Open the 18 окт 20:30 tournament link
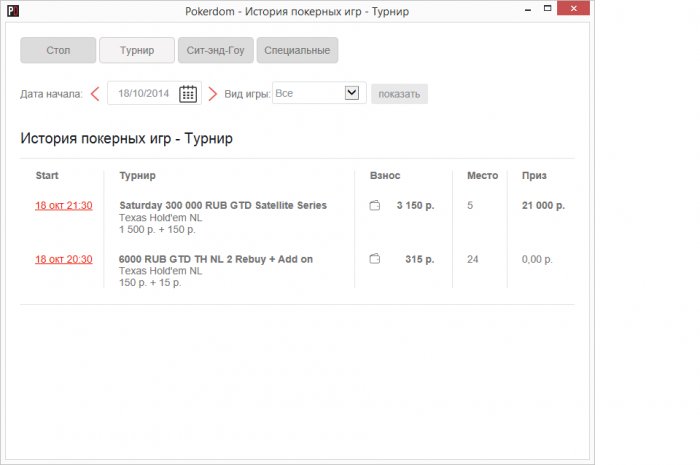Screen dimensions: 700x465 (x=64, y=259)
